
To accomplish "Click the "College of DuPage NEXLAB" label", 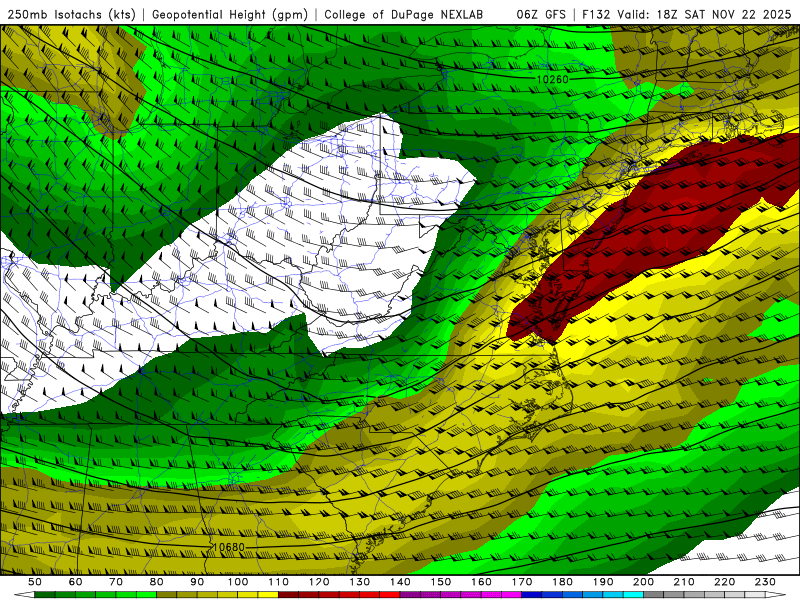I will (x=404, y=14).
